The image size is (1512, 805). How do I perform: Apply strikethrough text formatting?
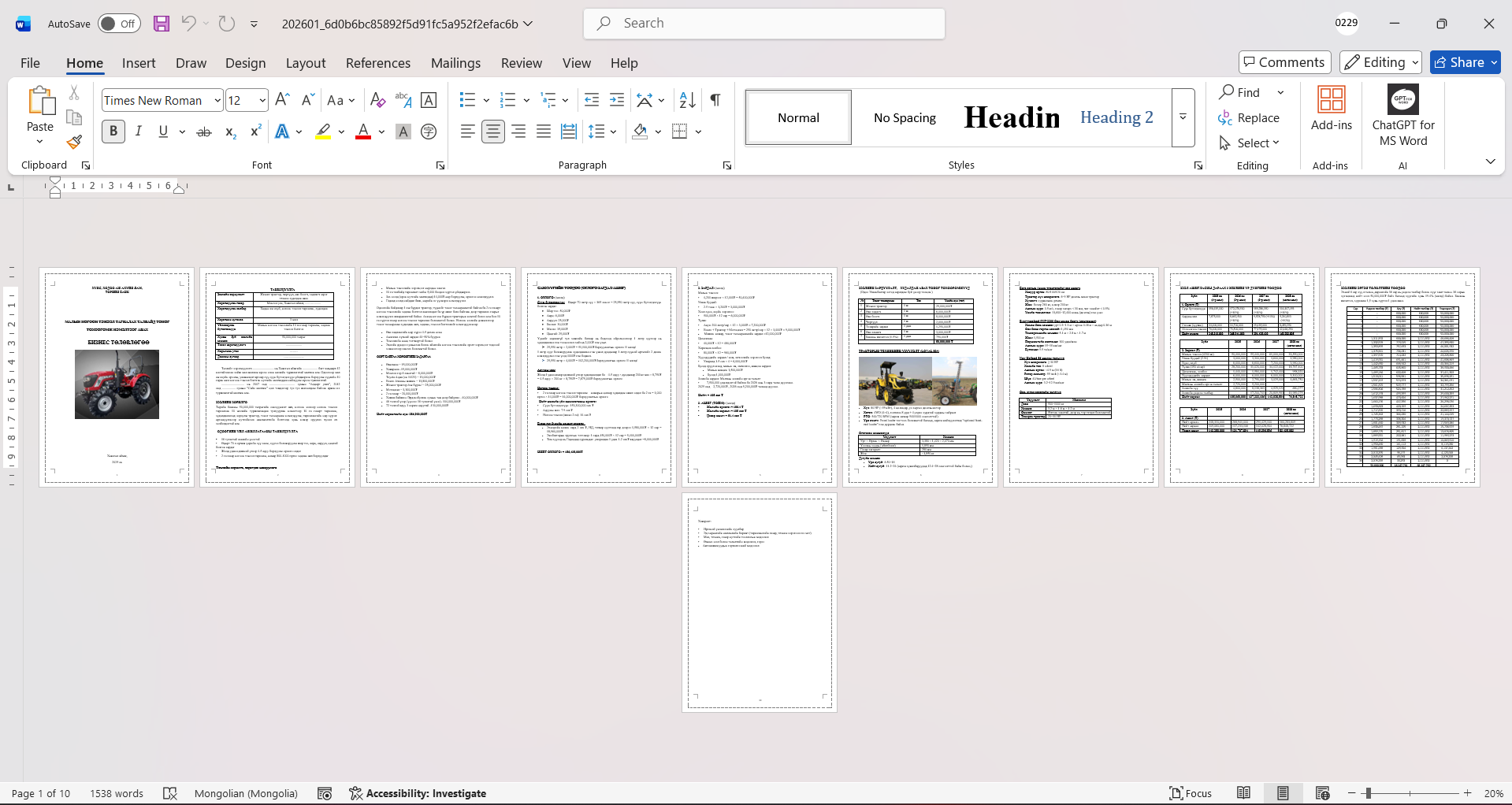coord(204,132)
